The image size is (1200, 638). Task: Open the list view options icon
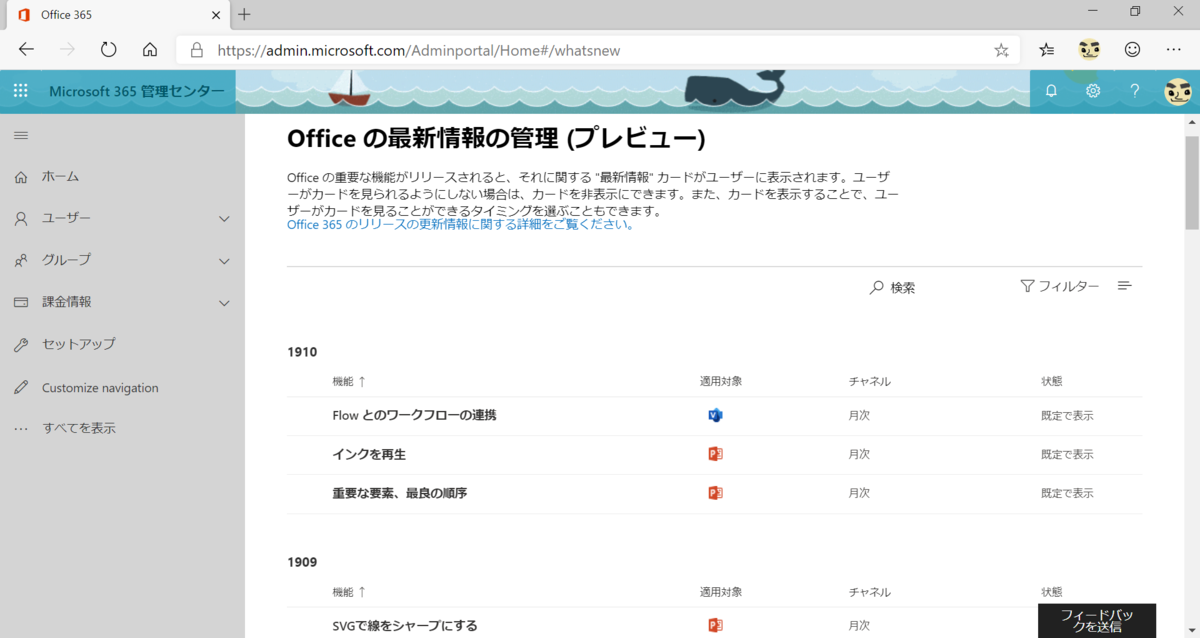1124,286
